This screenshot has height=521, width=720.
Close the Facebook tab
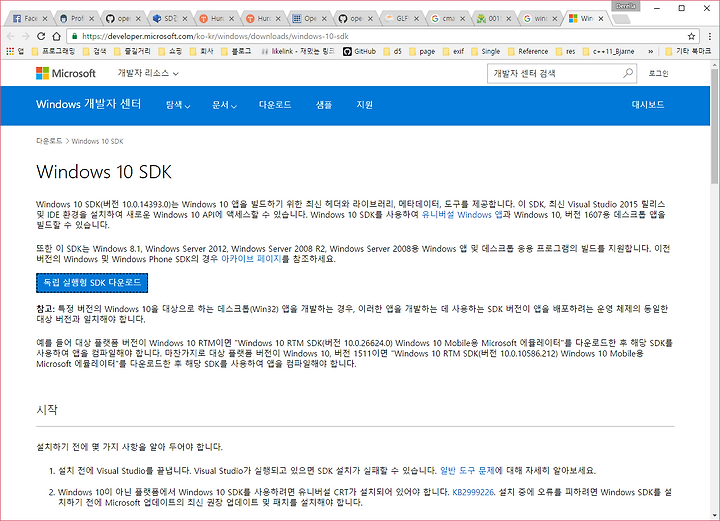tap(45, 18)
